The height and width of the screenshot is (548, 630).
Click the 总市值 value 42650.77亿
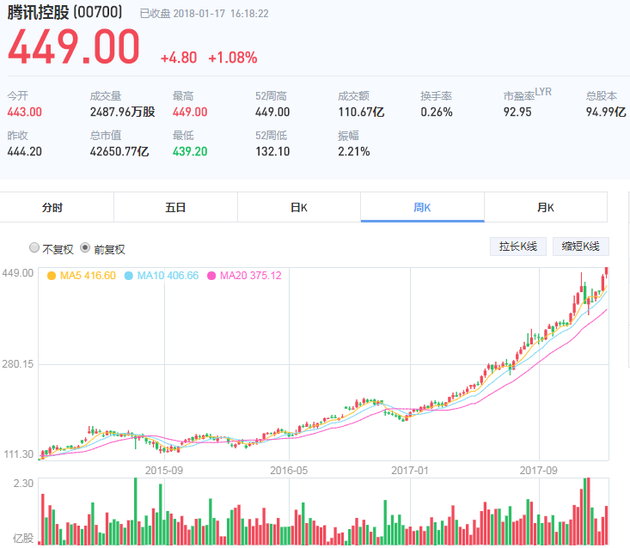(119, 151)
